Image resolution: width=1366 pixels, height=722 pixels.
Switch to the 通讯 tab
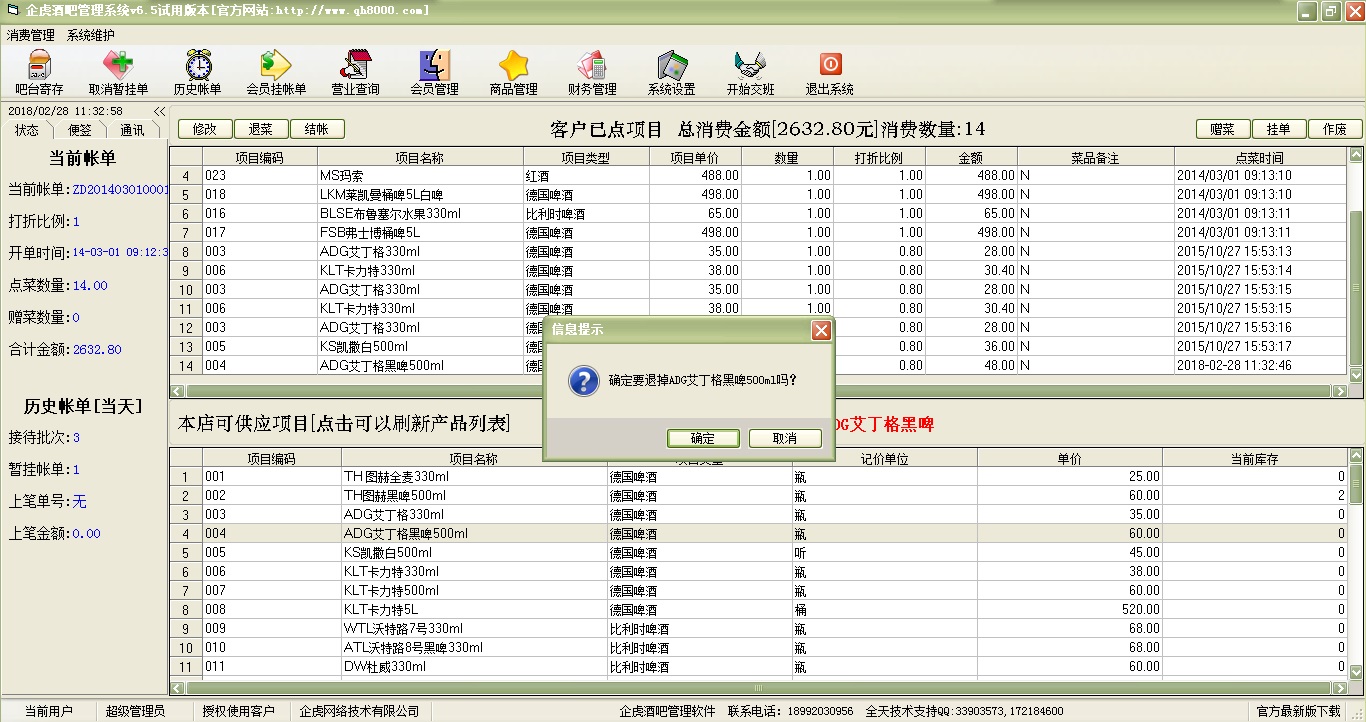pyautogui.click(x=132, y=130)
